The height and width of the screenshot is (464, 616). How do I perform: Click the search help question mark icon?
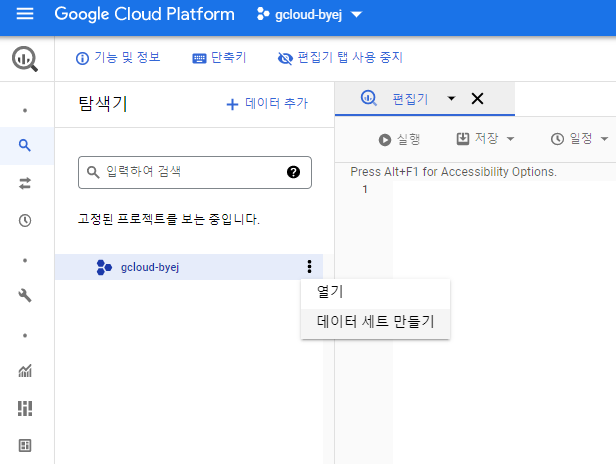tap(293, 172)
